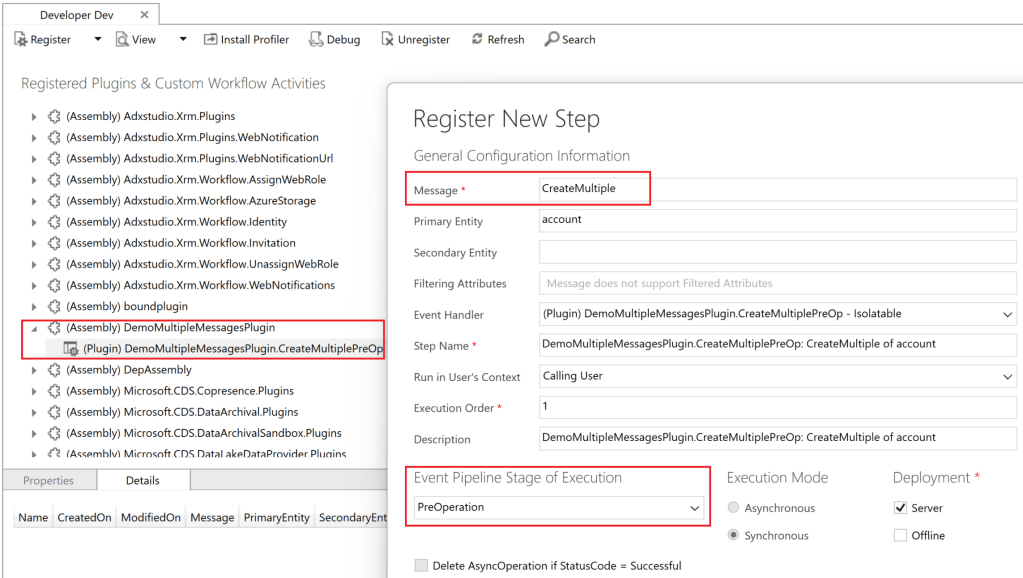The height and width of the screenshot is (578, 1023).
Task: Open the Register dropdown arrow
Action: pyautogui.click(x=98, y=40)
